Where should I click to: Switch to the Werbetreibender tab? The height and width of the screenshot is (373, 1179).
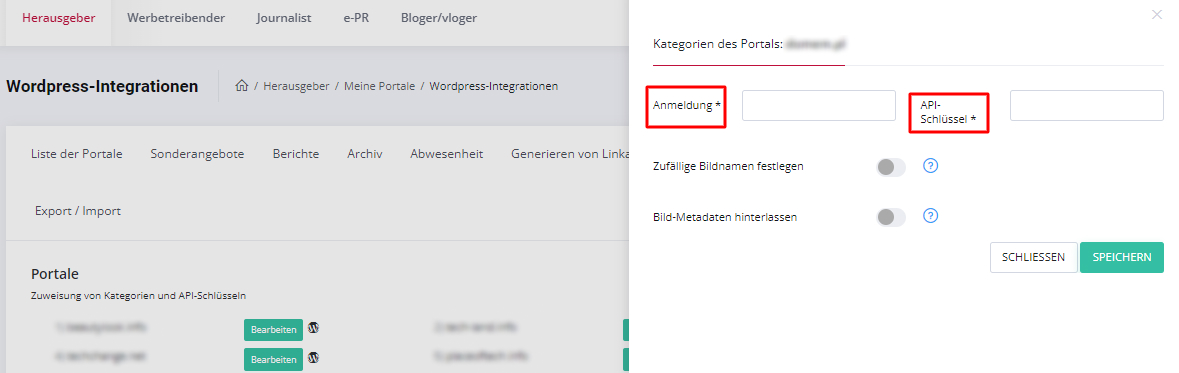tap(176, 18)
